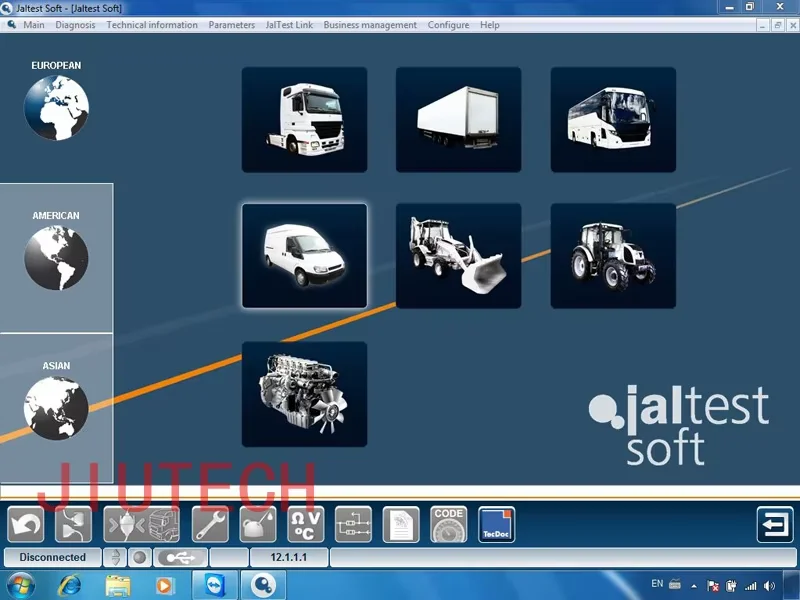Click the network signal tray icon
The height and width of the screenshot is (600, 800).
tap(751, 586)
